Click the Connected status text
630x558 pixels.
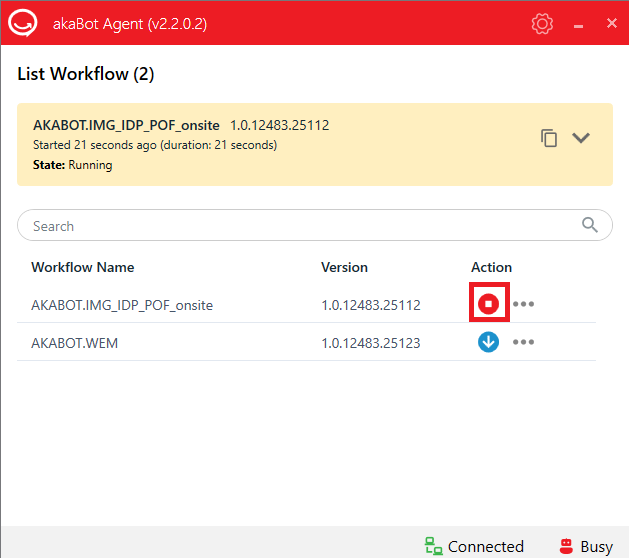click(486, 547)
